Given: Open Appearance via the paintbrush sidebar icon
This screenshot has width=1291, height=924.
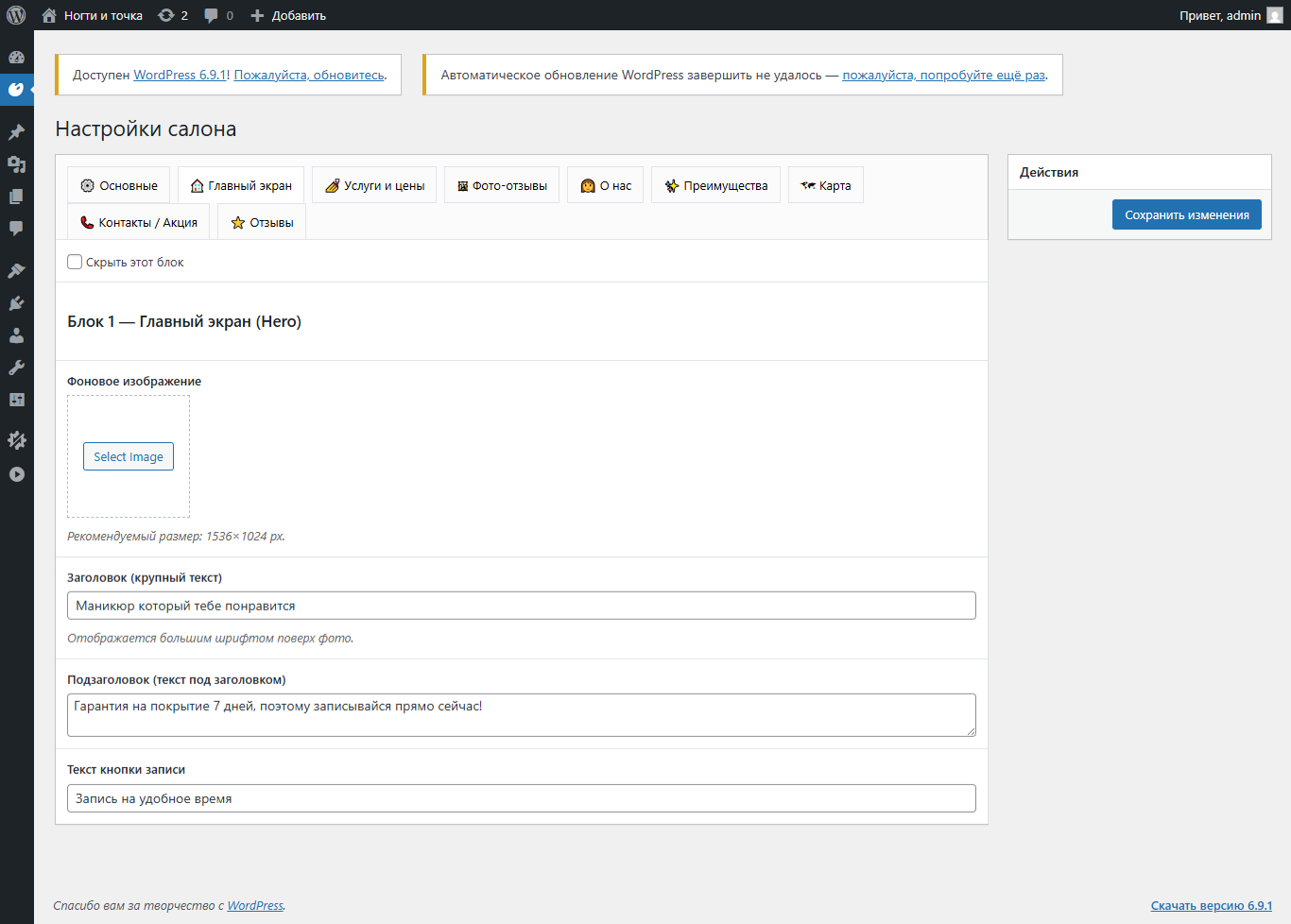Looking at the screenshot, I should click(x=16, y=271).
